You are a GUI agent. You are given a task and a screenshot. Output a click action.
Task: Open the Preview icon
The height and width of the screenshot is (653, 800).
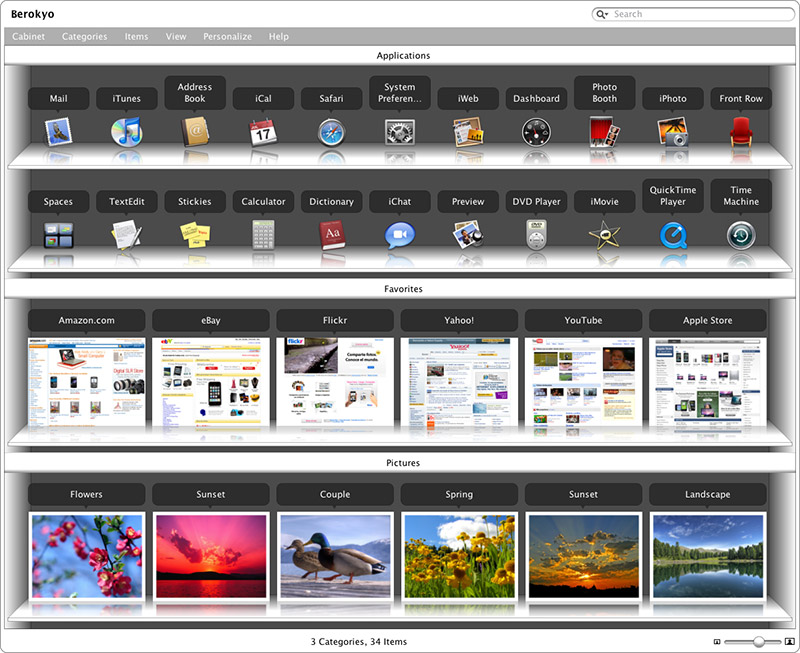[x=468, y=235]
